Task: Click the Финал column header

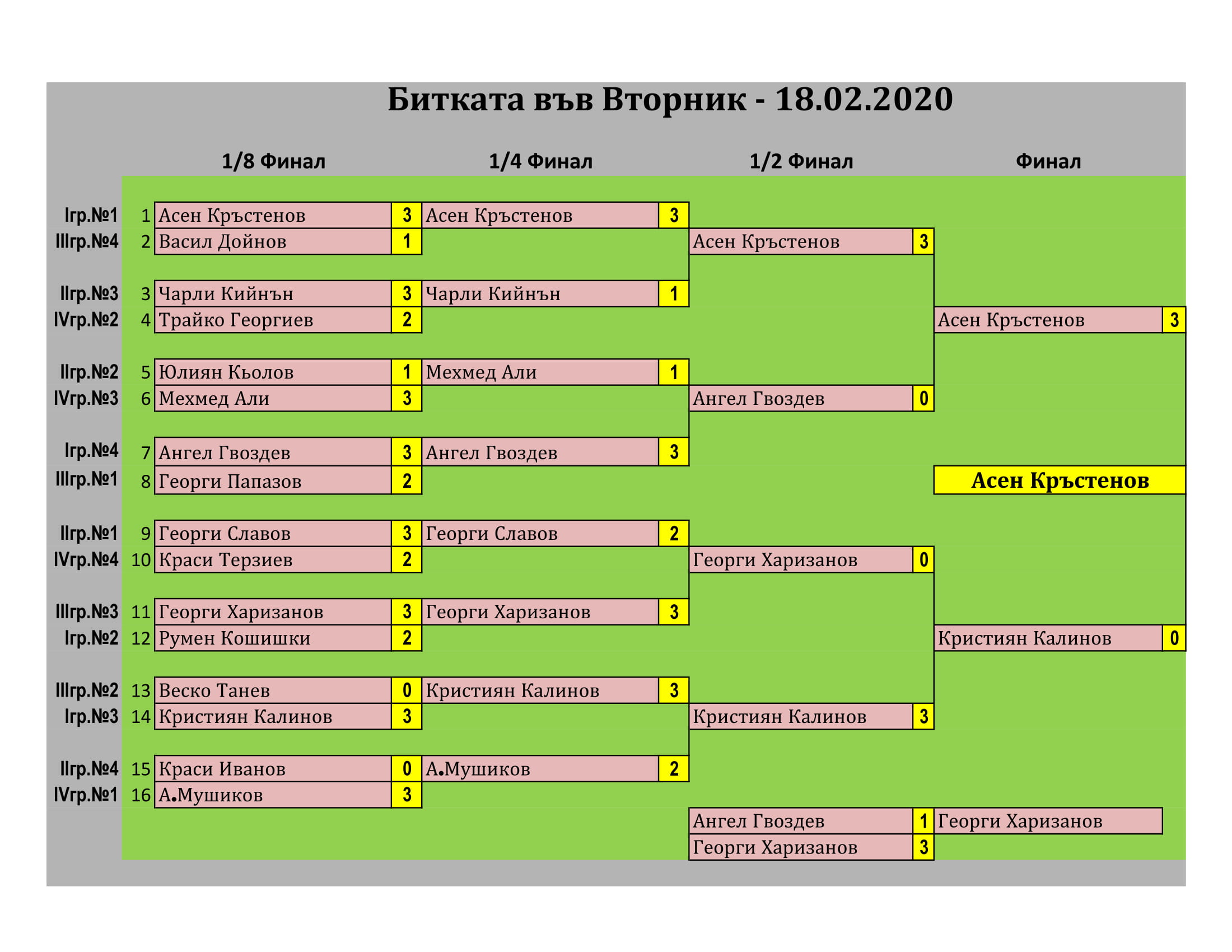Action: (1048, 161)
